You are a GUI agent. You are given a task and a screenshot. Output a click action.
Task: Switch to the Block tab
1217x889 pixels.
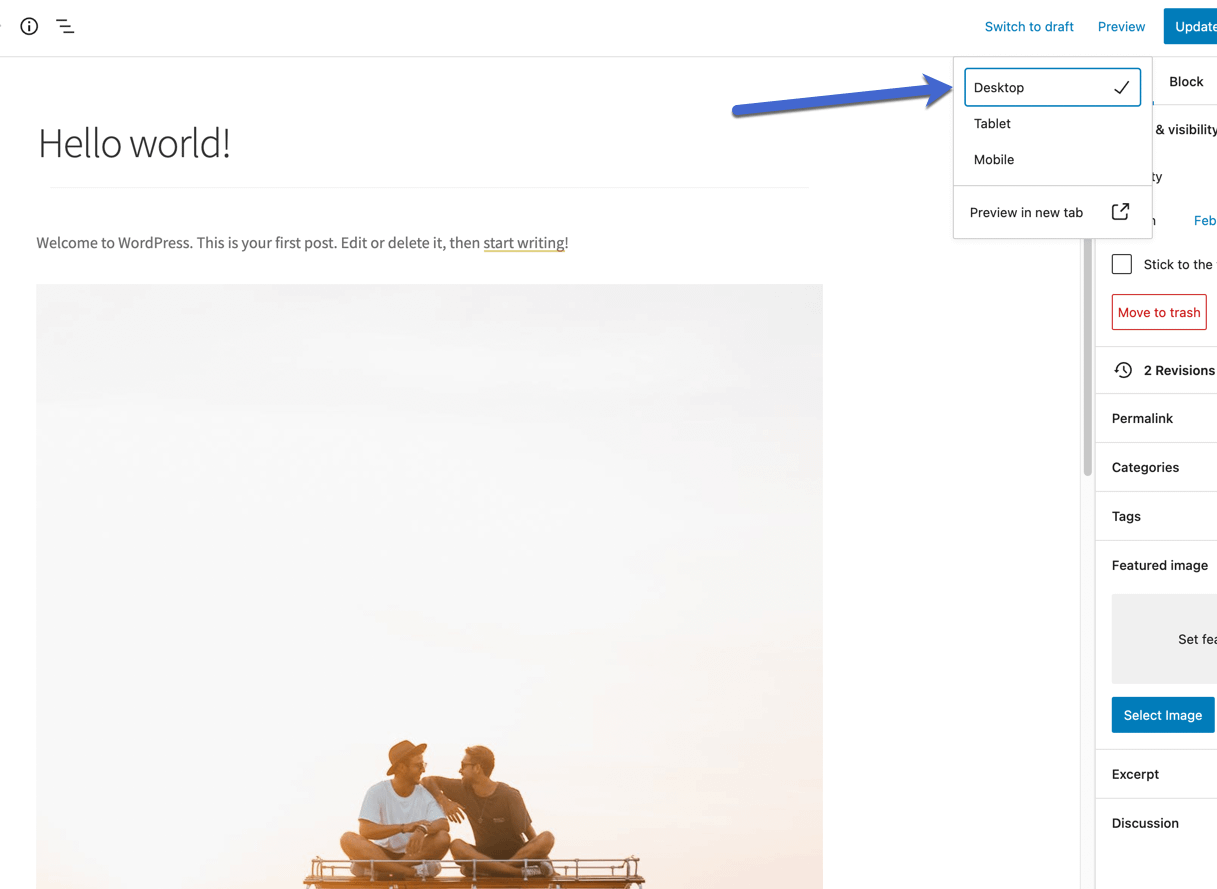(x=1186, y=81)
